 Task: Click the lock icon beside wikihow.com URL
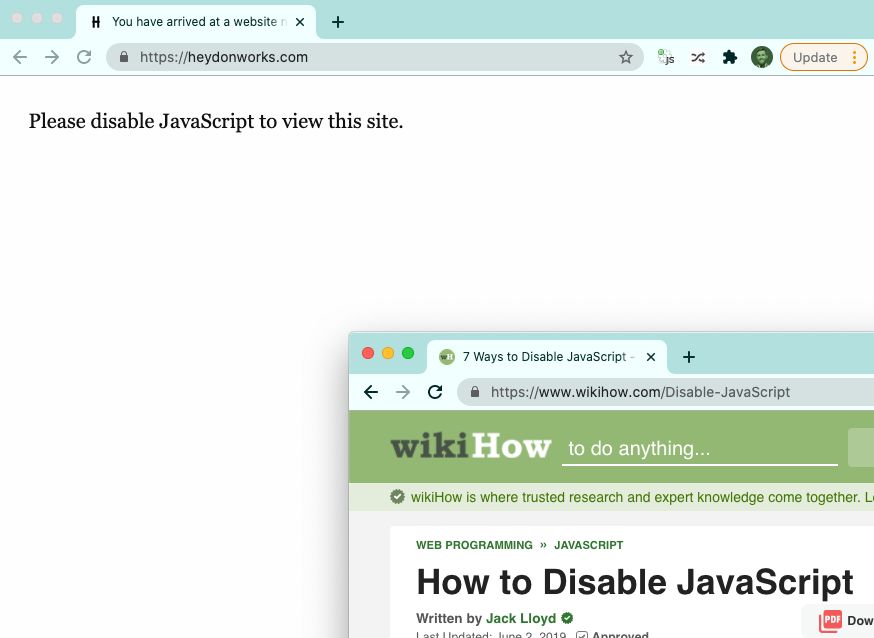click(475, 392)
